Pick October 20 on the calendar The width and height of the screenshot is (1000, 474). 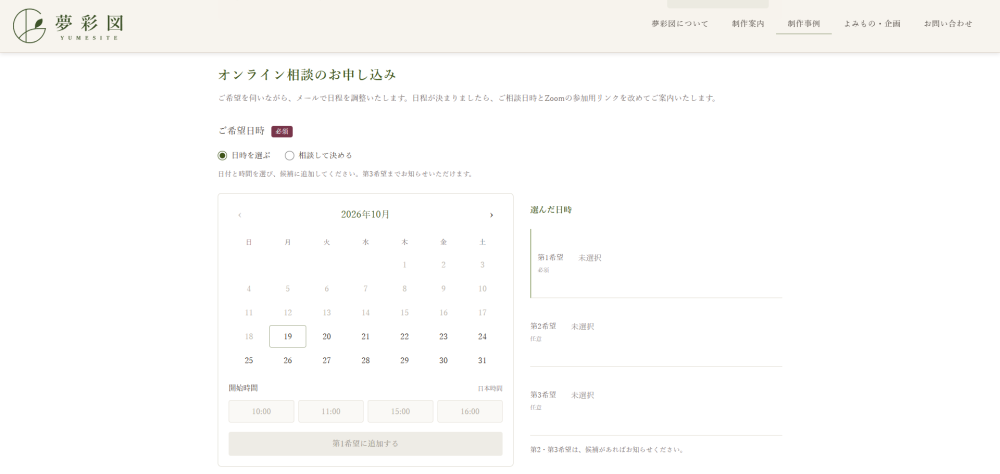point(327,336)
